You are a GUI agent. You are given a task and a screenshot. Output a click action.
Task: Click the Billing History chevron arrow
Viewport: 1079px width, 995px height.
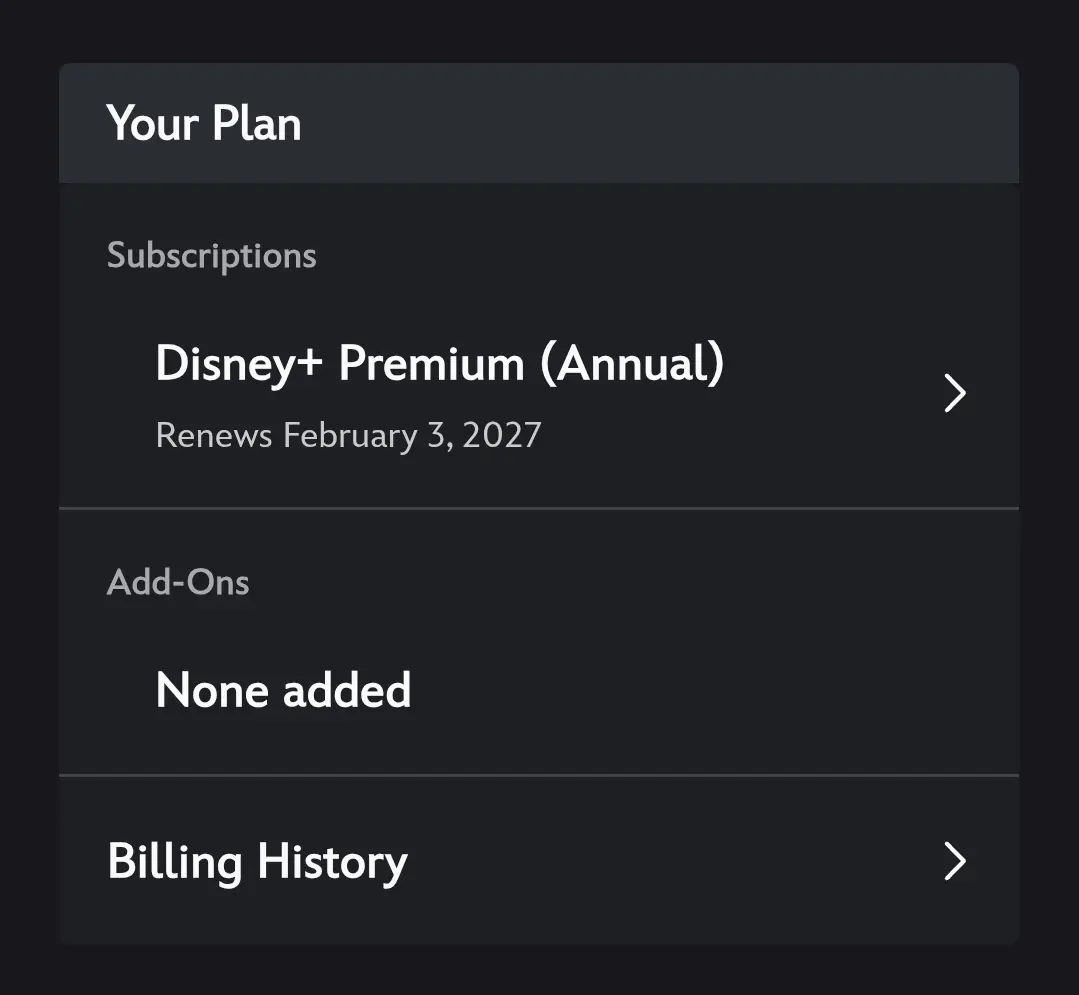point(955,861)
